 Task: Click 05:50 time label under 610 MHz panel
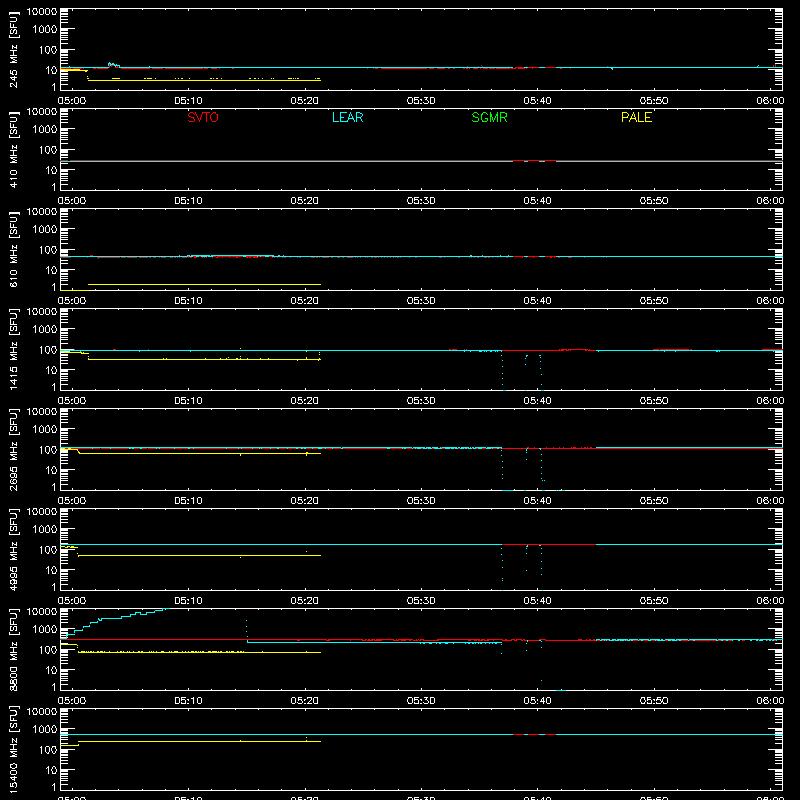point(654,301)
